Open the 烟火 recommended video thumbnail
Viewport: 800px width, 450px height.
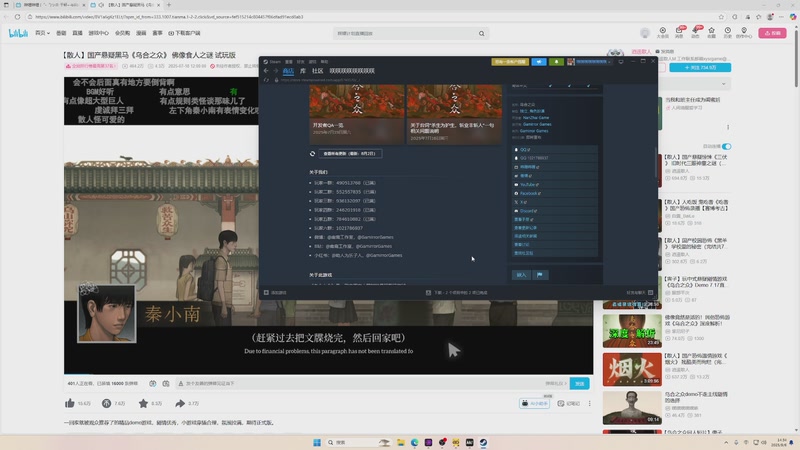pyautogui.click(x=632, y=369)
